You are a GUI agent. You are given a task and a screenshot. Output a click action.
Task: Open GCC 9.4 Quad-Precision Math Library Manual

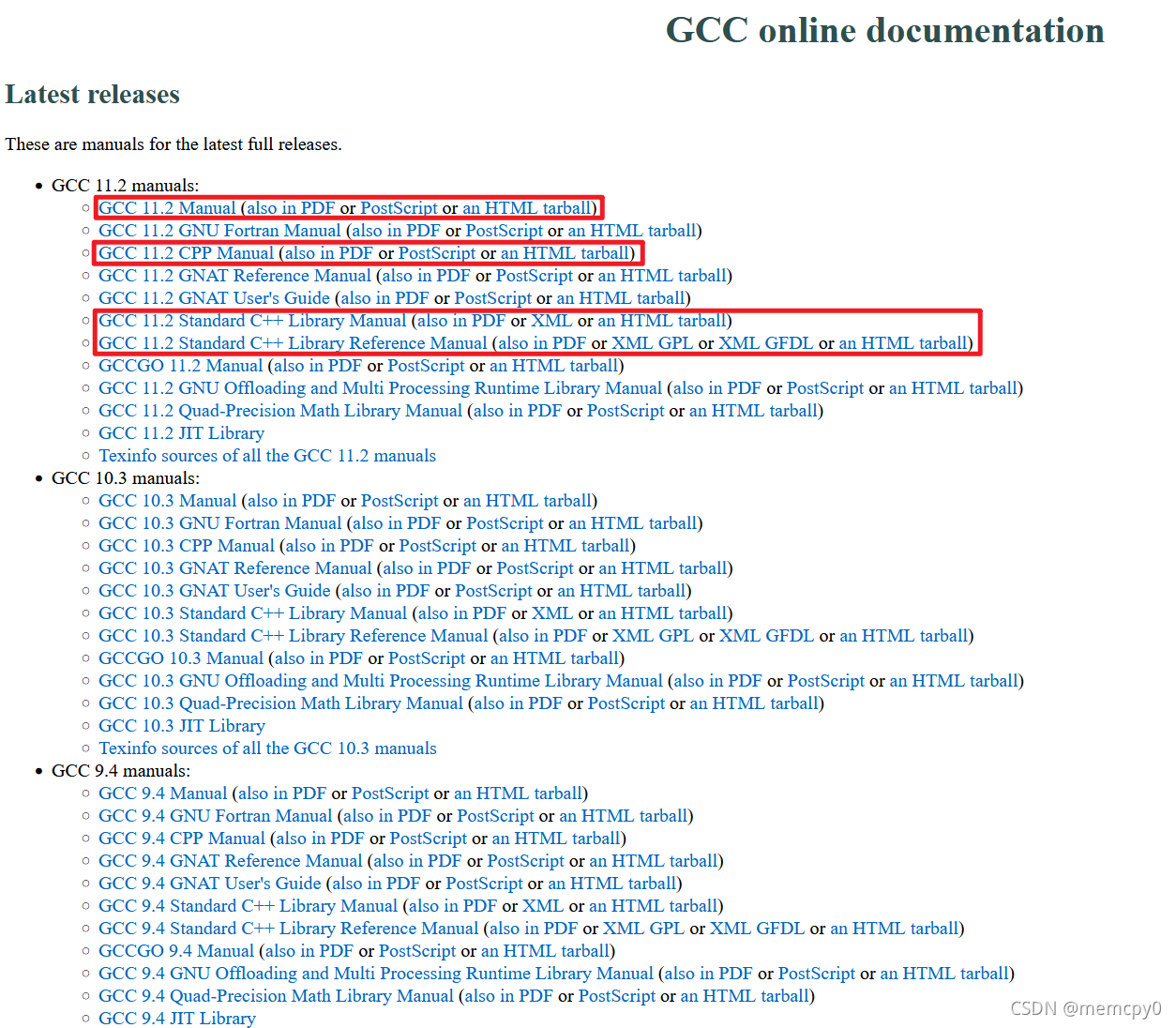click(276, 996)
